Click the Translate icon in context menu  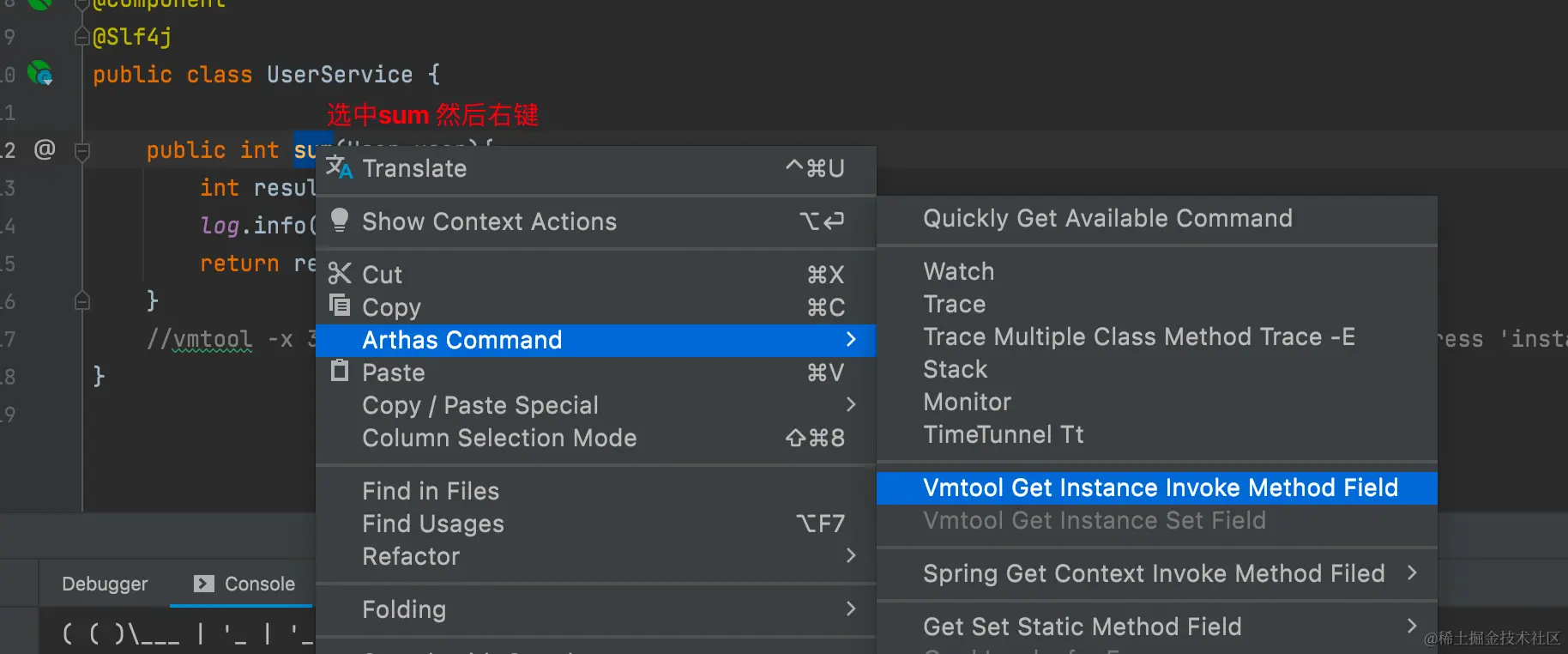click(339, 167)
